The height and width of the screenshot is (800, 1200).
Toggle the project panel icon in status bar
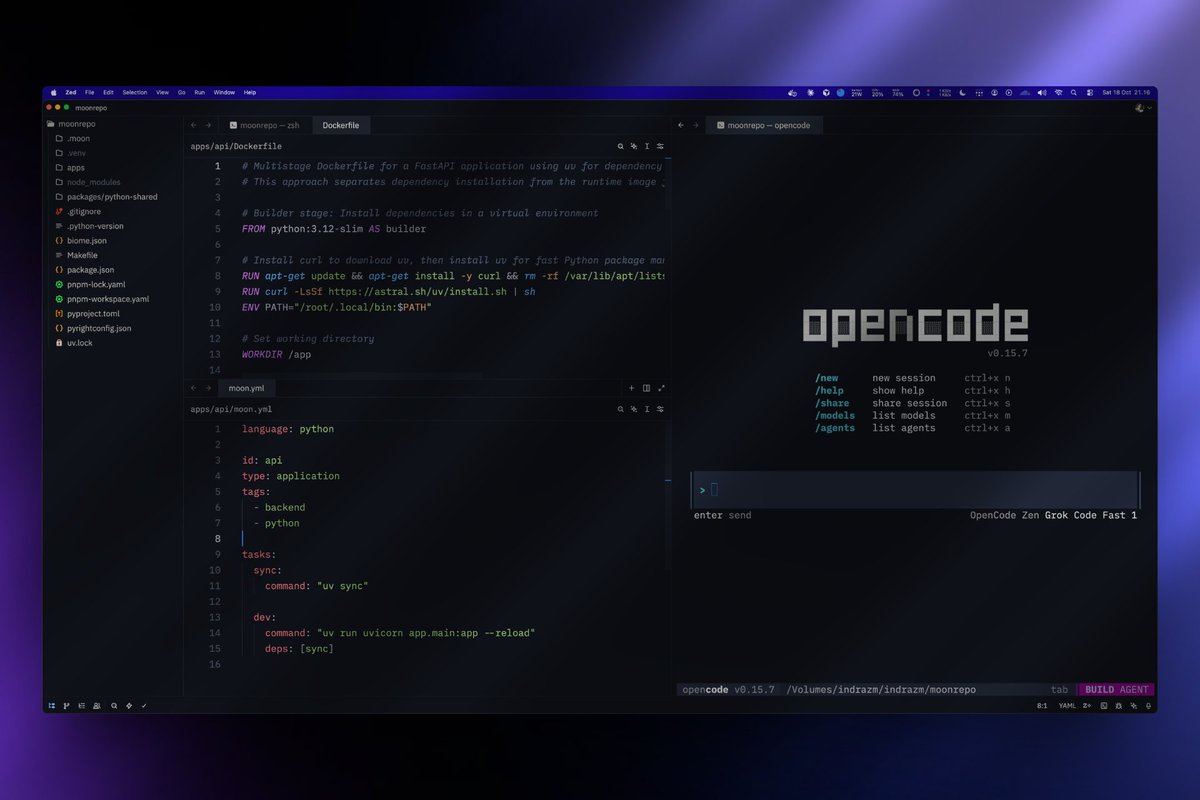pyautogui.click(x=52, y=706)
